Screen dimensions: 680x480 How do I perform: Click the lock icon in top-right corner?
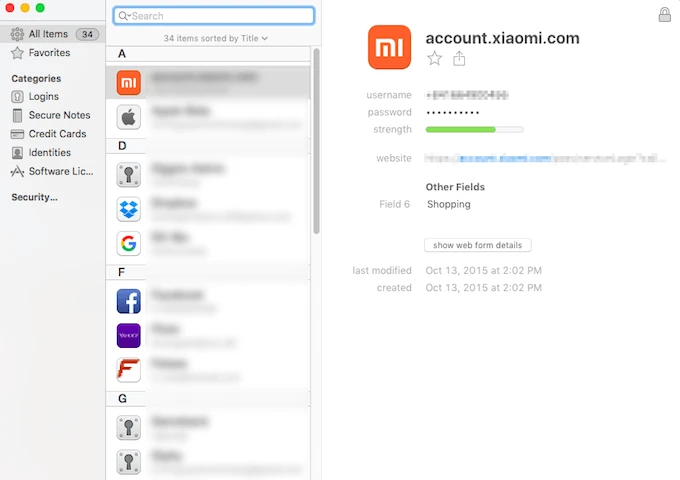pyautogui.click(x=665, y=15)
